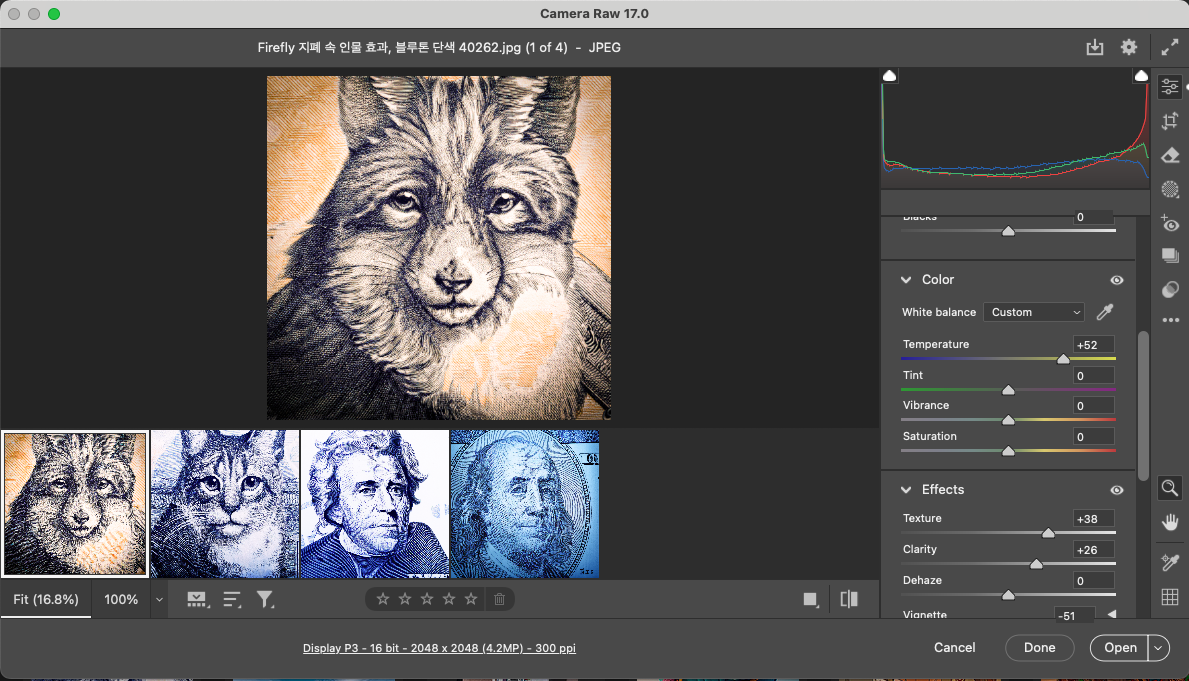
Task: Select the Red Eye removal tool
Action: pyautogui.click(x=1170, y=224)
